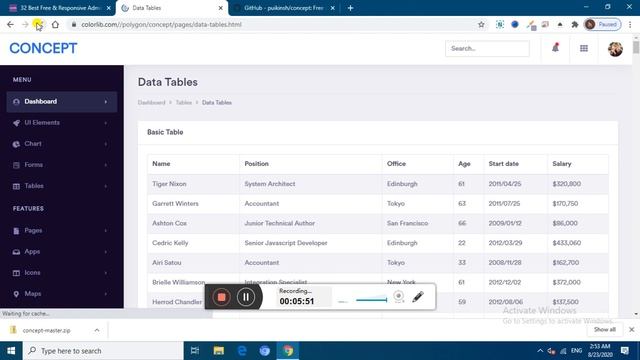
Task: Click the Forms sidebar icon
Action: 16,165
